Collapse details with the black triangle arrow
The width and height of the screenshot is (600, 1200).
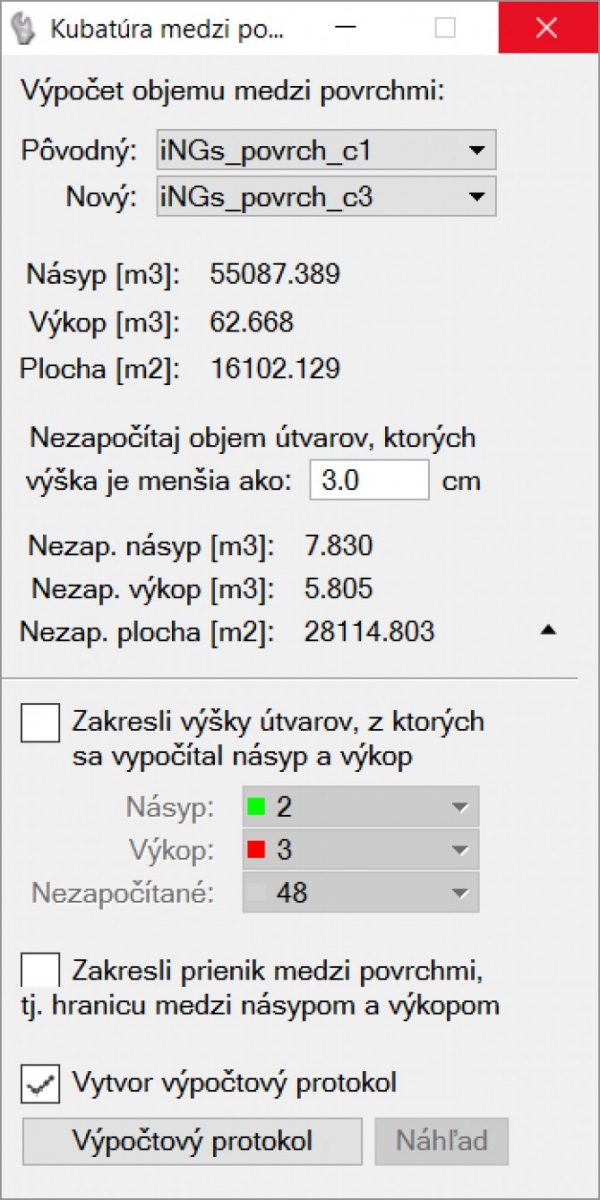tap(548, 630)
